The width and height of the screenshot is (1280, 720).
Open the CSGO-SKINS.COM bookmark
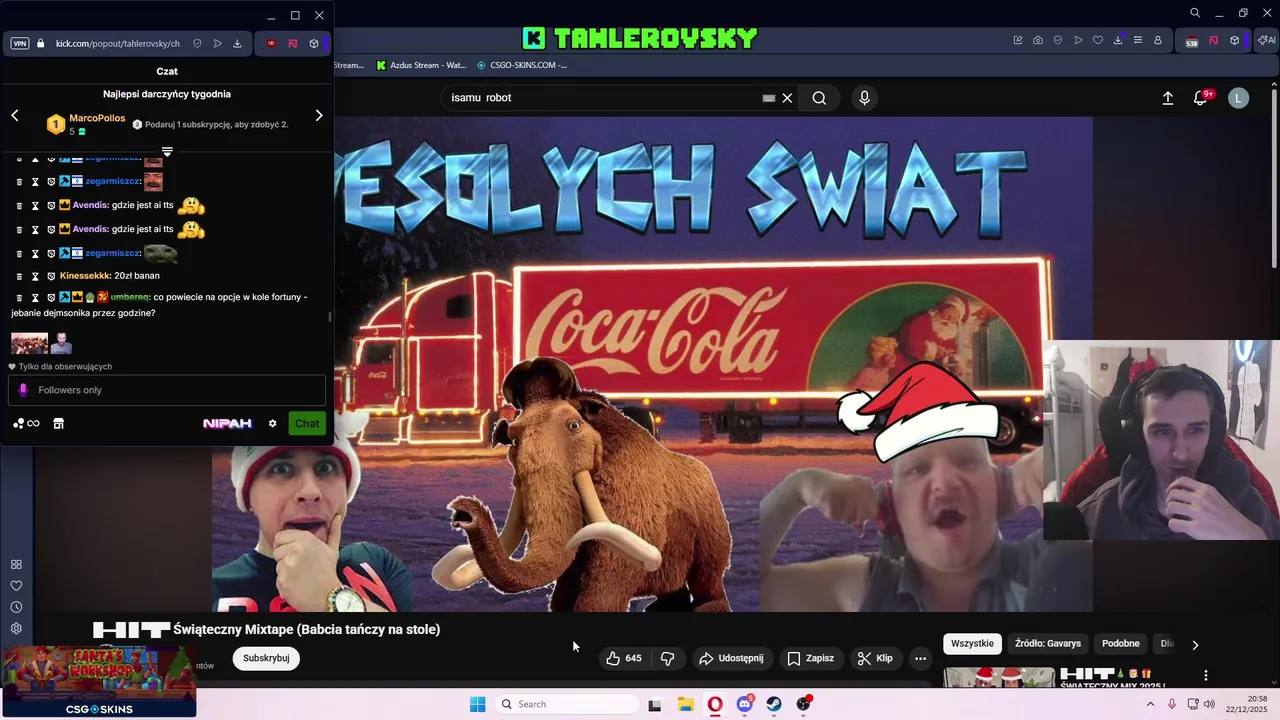point(522,65)
